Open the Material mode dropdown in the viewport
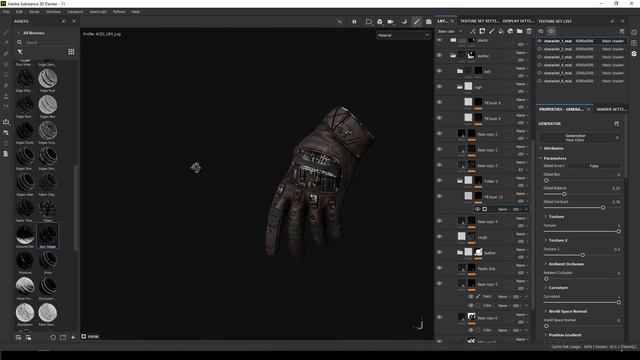640x360 pixels. pyautogui.click(x=403, y=36)
